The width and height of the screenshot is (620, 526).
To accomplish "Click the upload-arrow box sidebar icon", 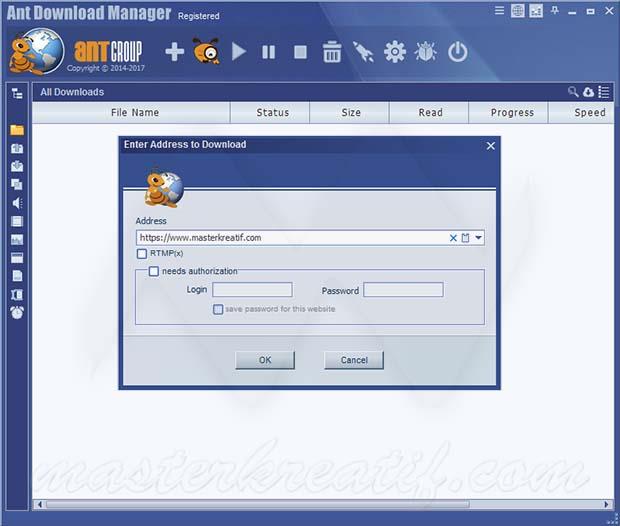I will 17,148.
